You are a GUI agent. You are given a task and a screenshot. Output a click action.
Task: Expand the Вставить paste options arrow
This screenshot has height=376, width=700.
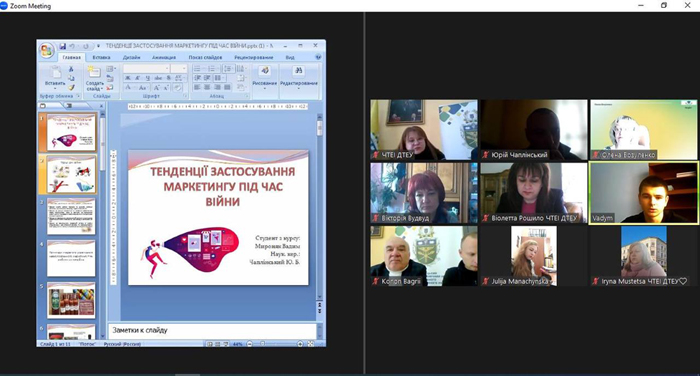[55, 88]
